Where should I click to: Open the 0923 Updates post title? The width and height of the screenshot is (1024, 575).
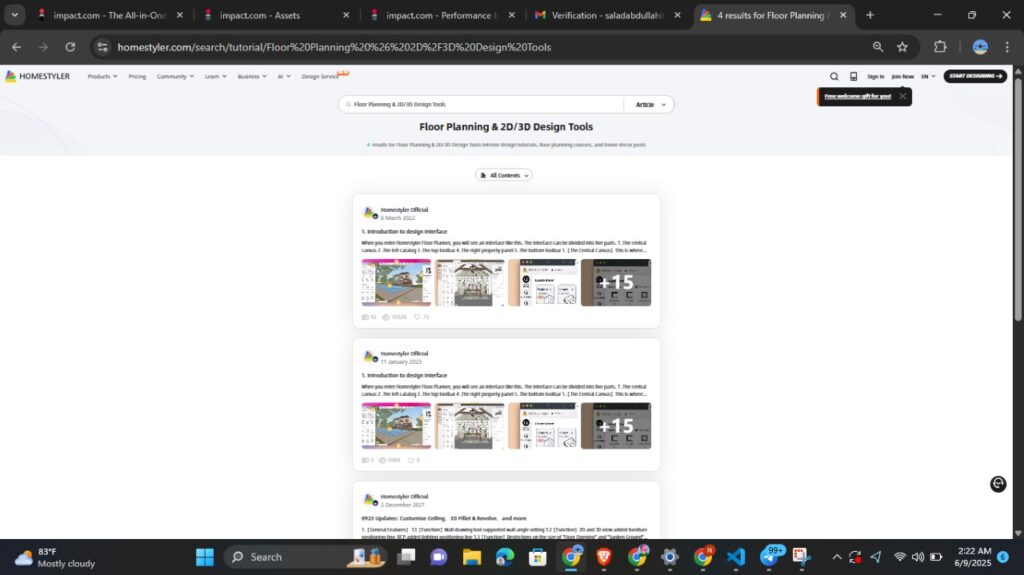click(x=443, y=518)
